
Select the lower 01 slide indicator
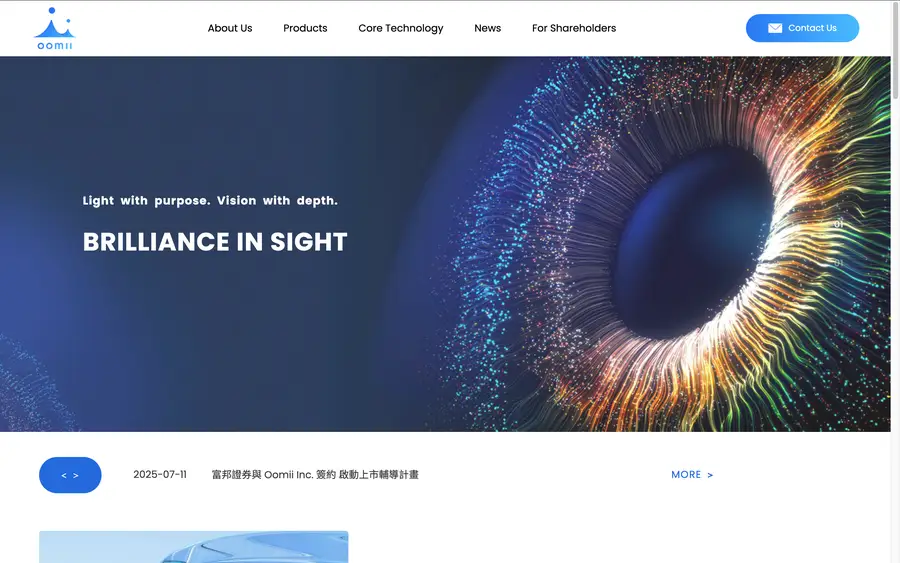(839, 263)
